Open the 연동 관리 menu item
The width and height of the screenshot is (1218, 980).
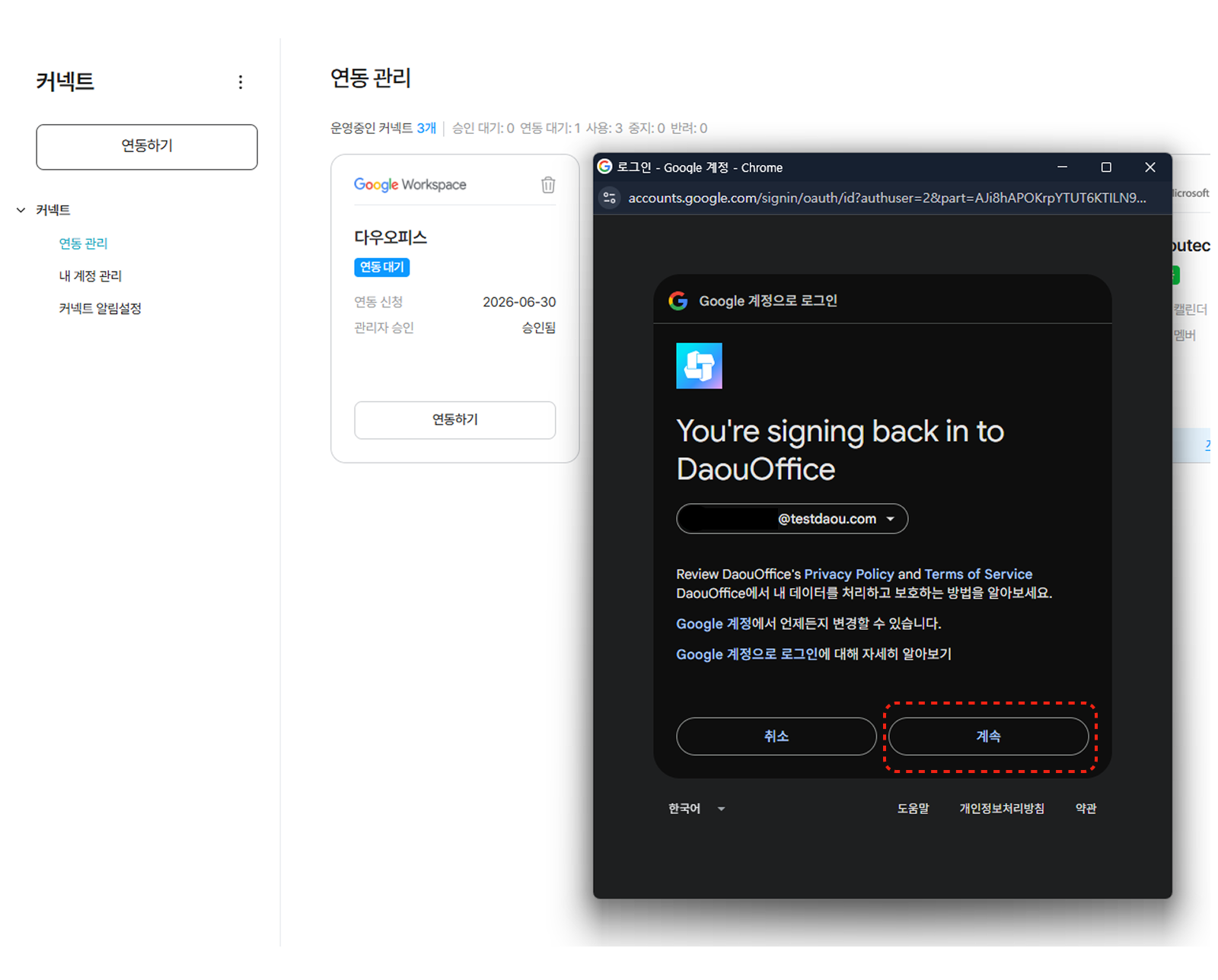(84, 243)
